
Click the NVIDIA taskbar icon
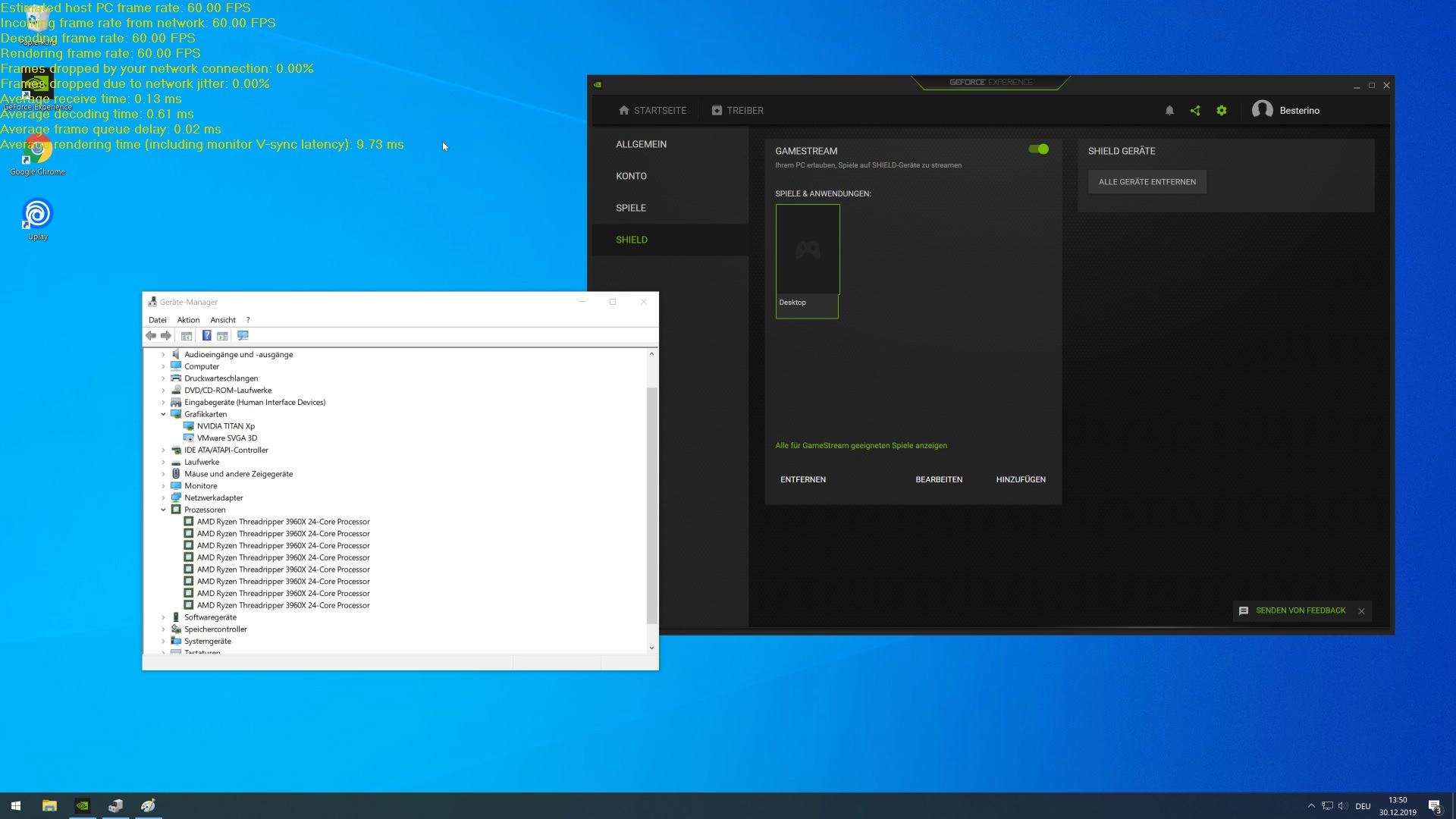83,806
